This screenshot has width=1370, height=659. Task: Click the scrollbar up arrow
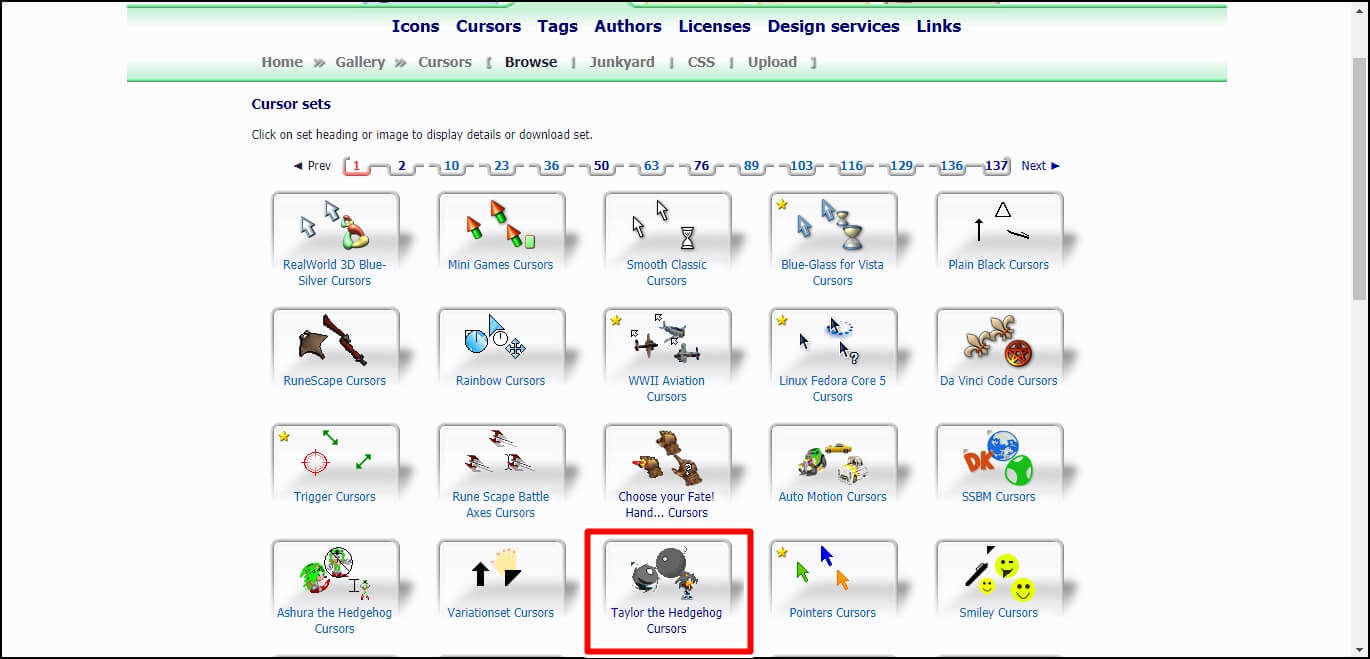point(1360,9)
